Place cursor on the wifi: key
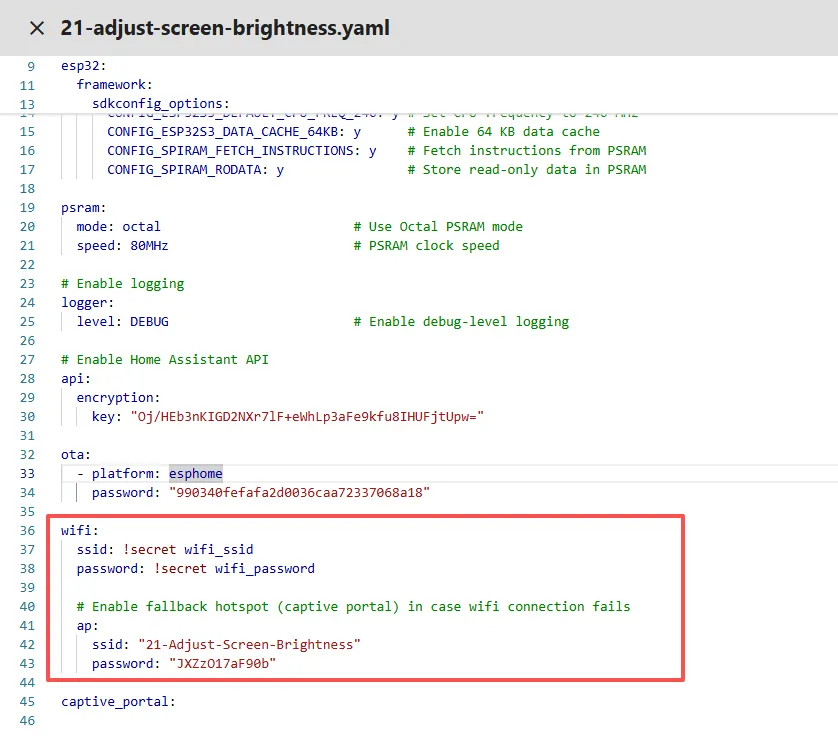Screen dimensions: 838x755 (80, 531)
